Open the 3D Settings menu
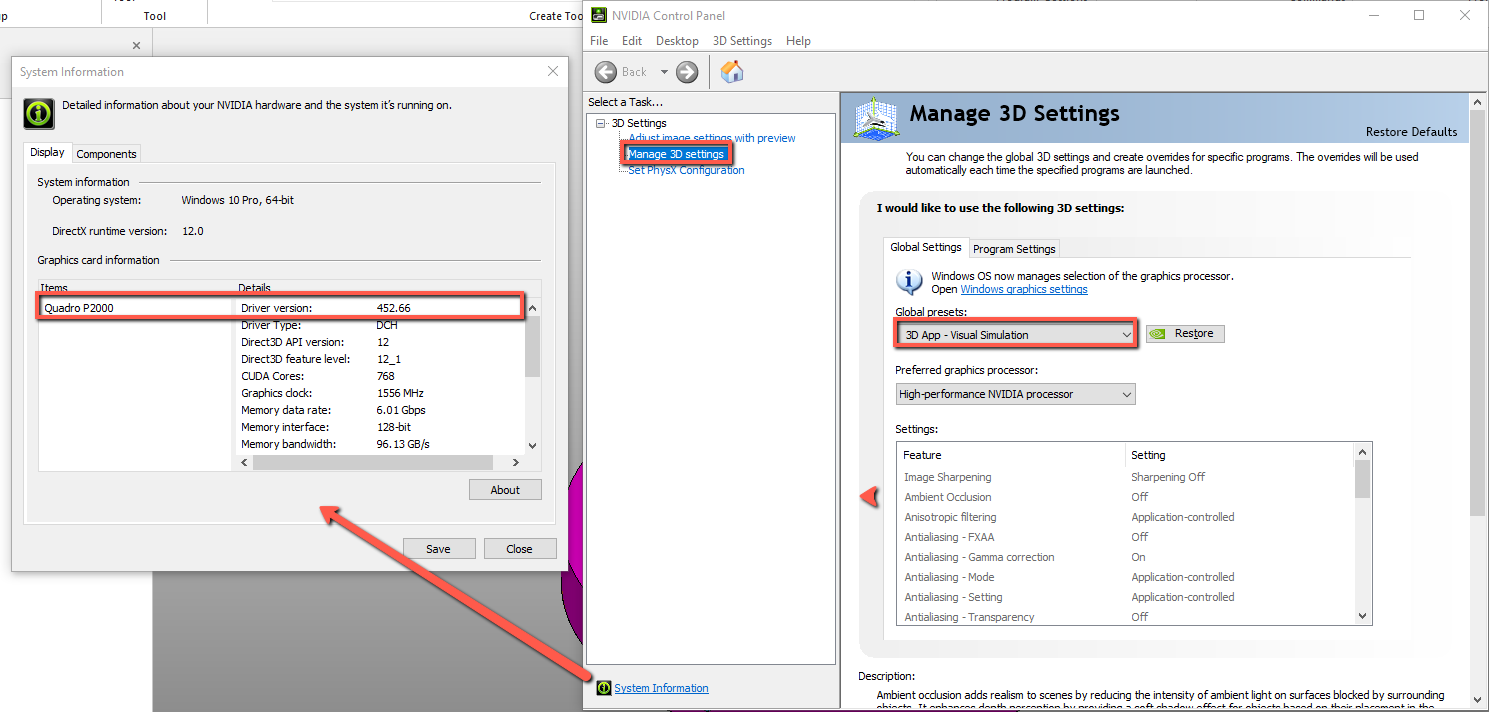1489x712 pixels. 742,41
